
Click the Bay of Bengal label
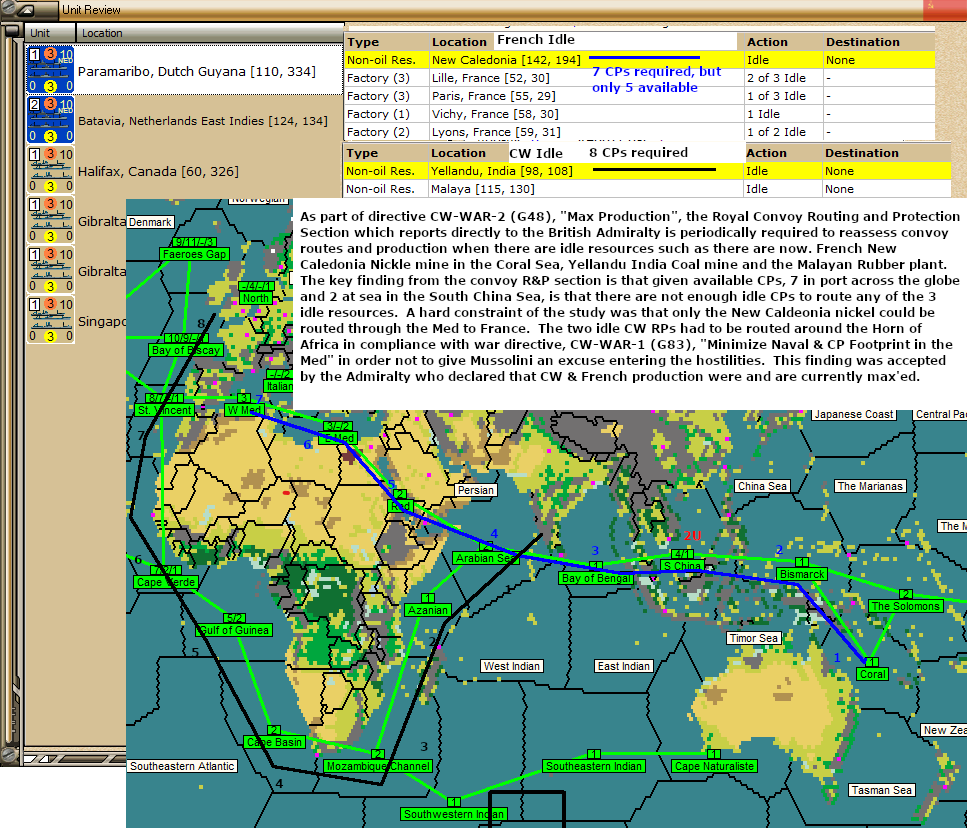(596, 578)
